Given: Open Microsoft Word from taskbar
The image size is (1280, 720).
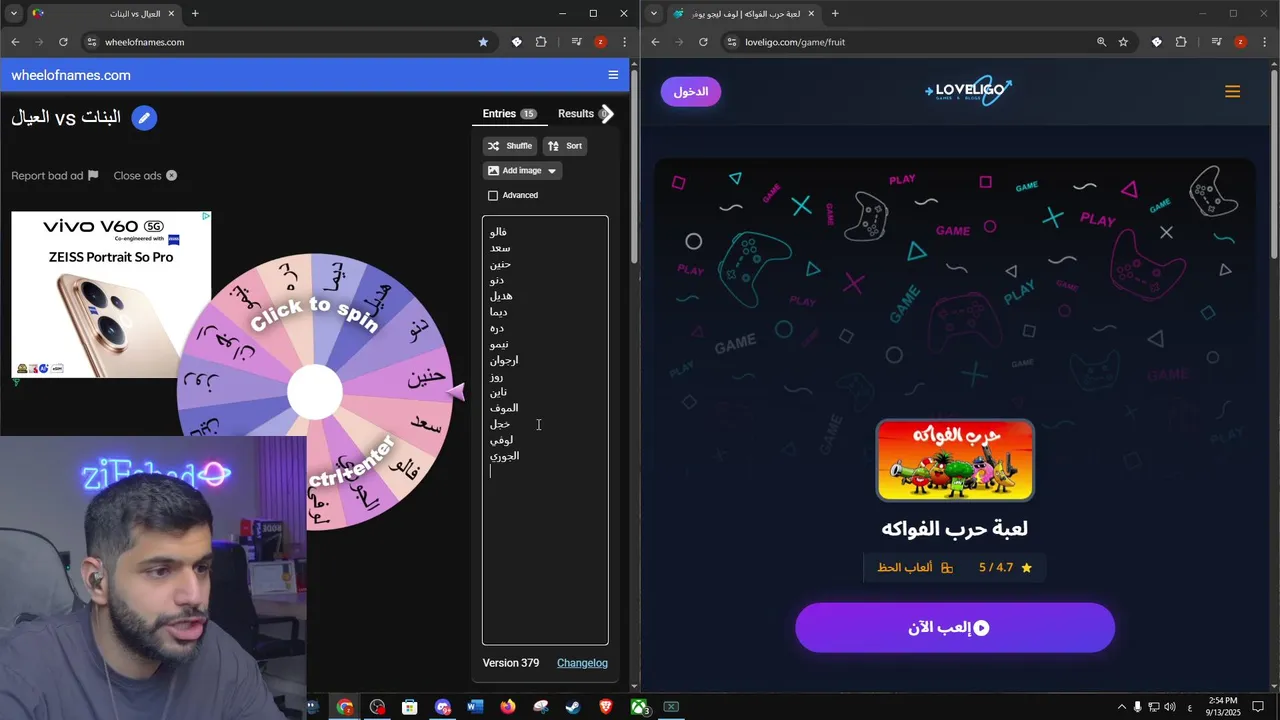Looking at the screenshot, I should (475, 707).
